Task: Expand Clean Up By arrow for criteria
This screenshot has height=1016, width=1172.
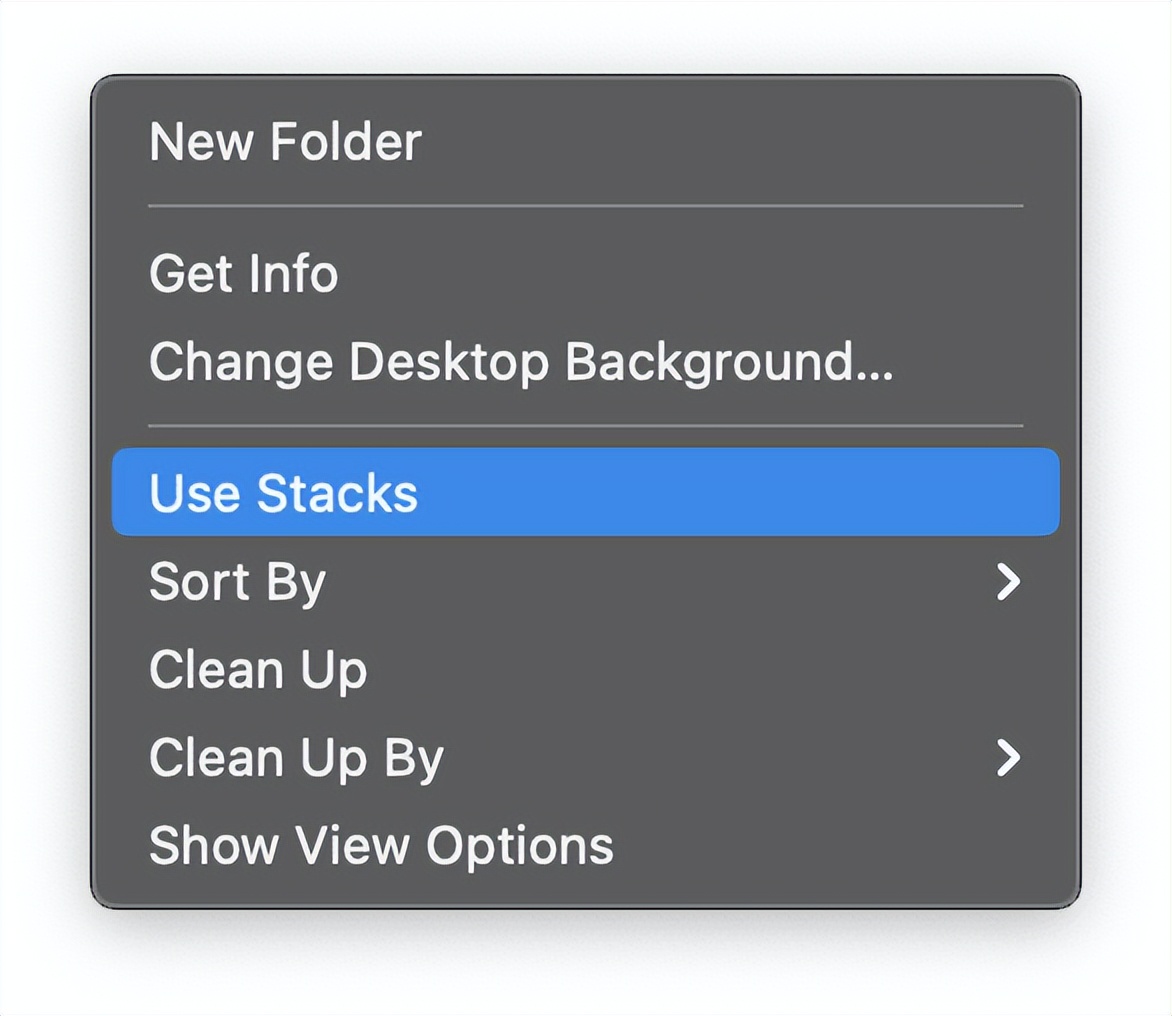Action: tap(1008, 758)
